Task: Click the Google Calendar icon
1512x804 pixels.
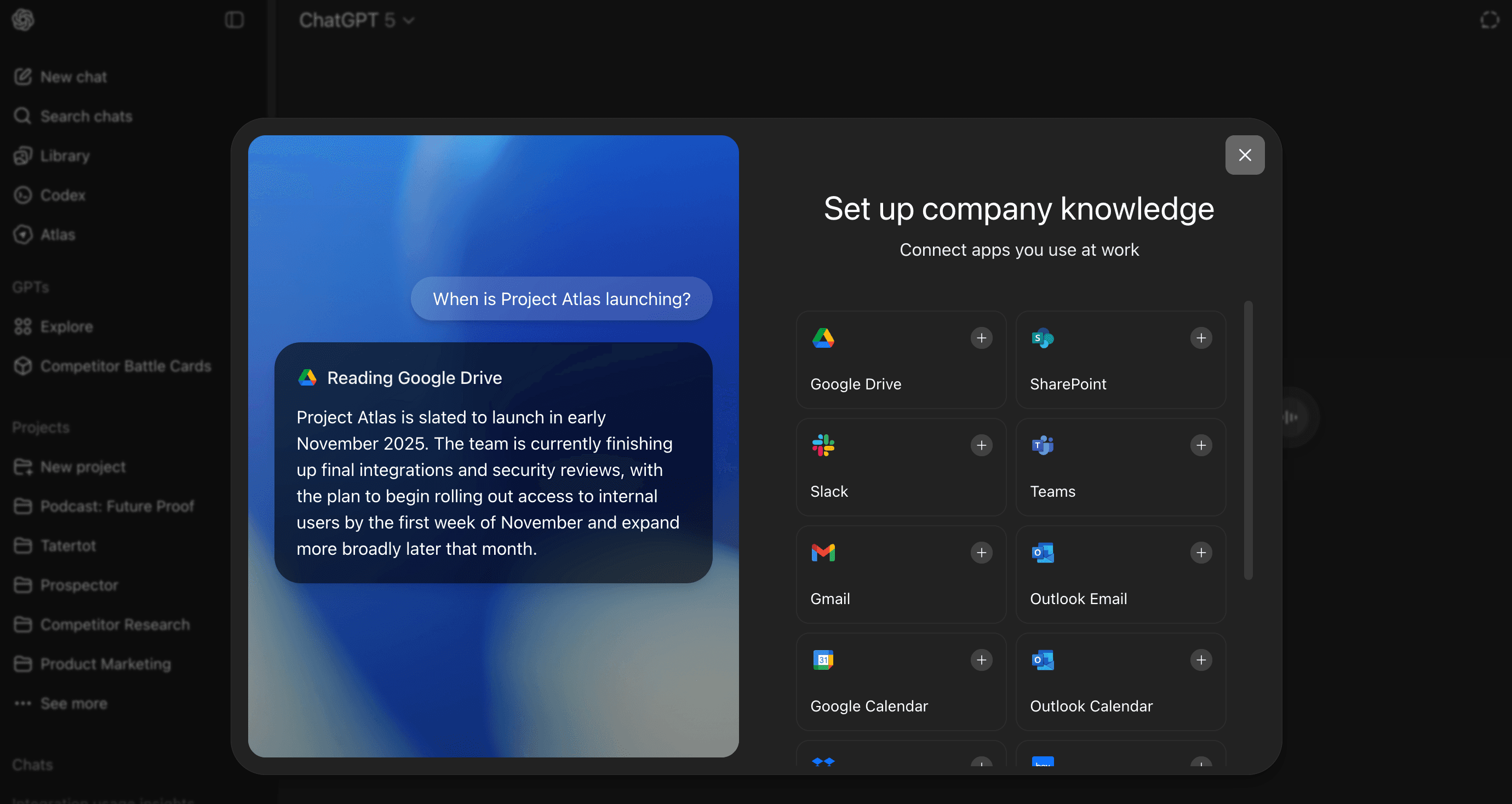Action: click(x=823, y=660)
